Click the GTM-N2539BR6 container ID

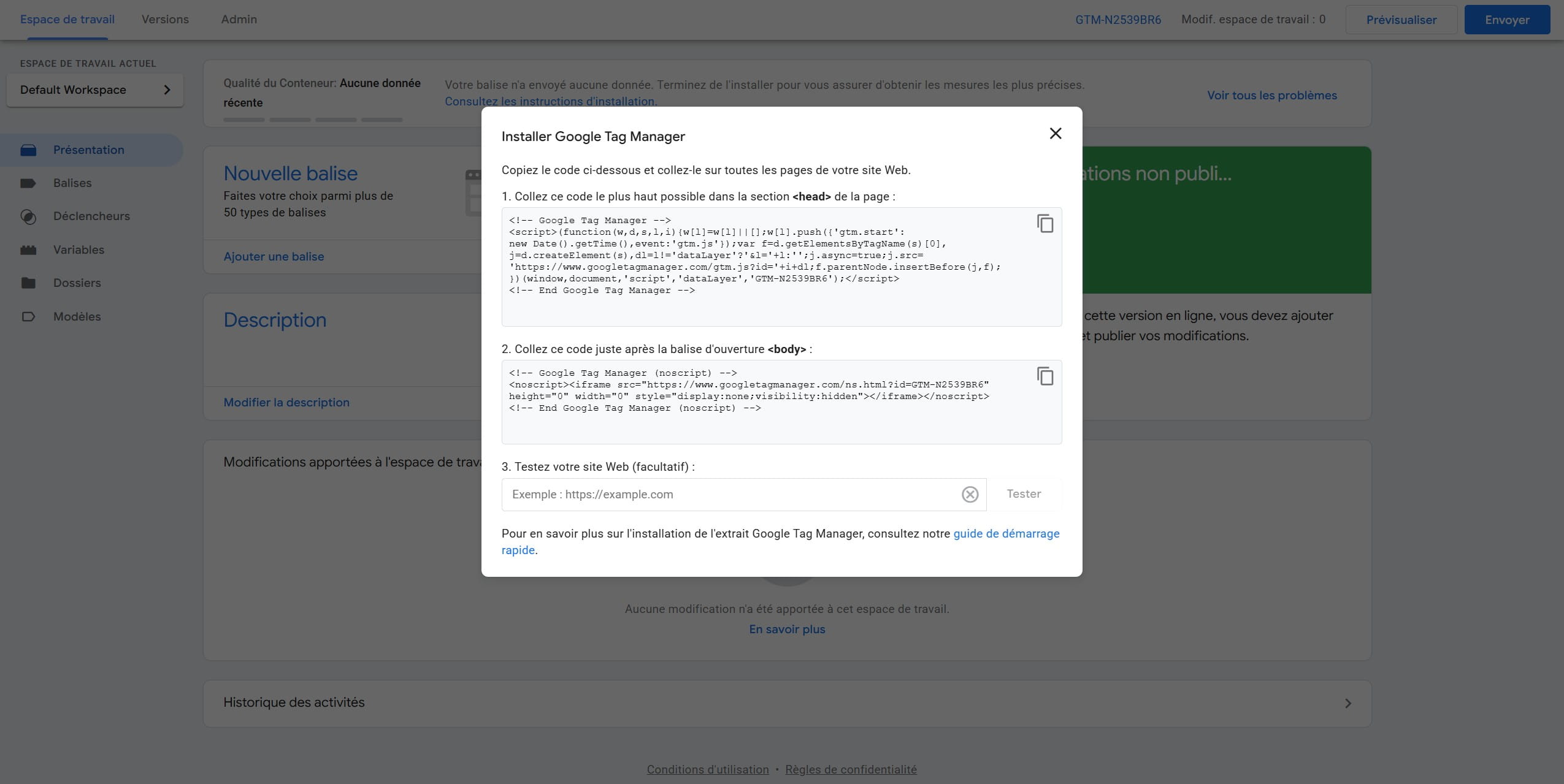[x=1118, y=20]
